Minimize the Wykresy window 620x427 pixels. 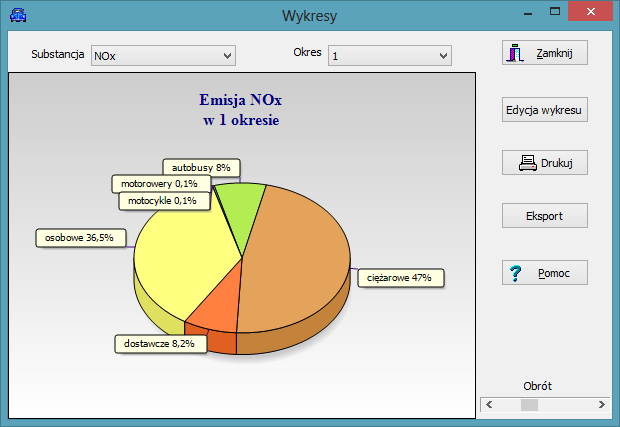coord(528,13)
